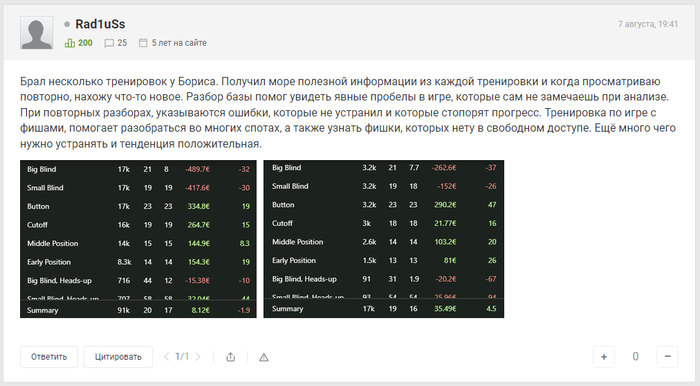This screenshot has height=386, width=700.
Task: Open the second poker stats screenshot
Action: pos(383,239)
